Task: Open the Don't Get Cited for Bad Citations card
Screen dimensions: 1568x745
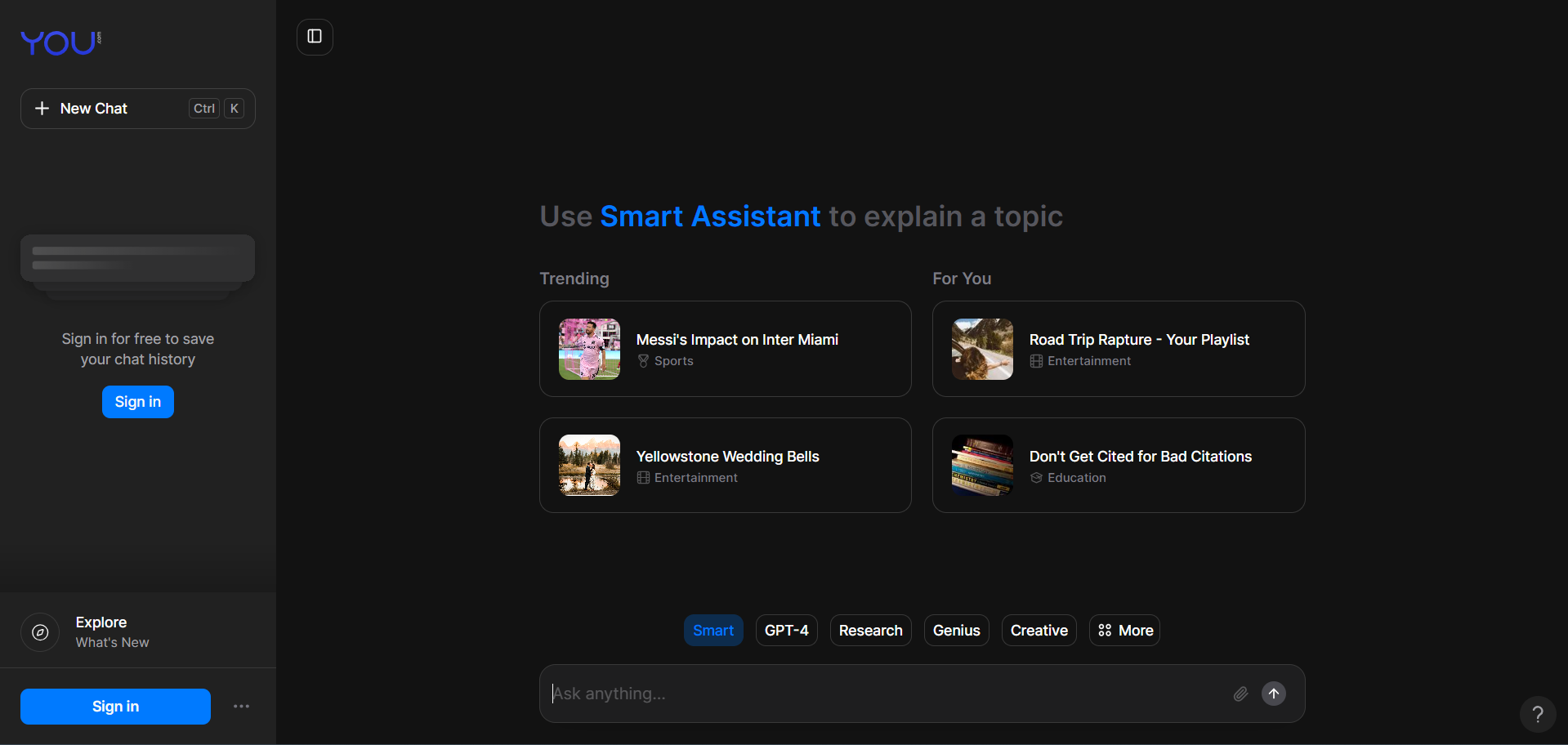Action: pyautogui.click(x=1118, y=465)
